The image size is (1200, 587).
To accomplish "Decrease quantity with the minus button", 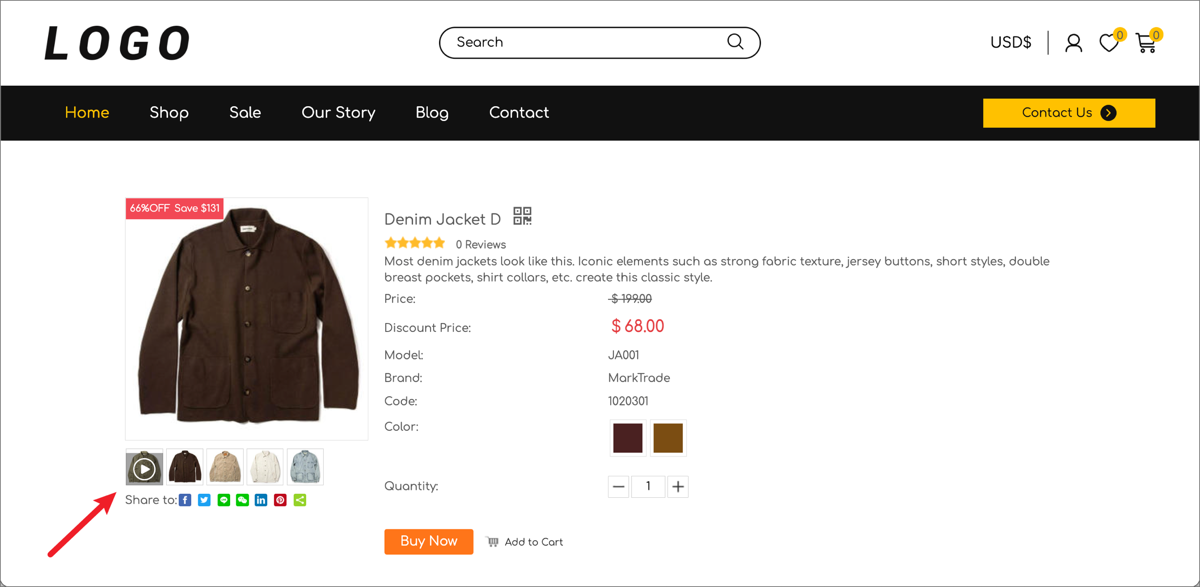I will tap(618, 487).
